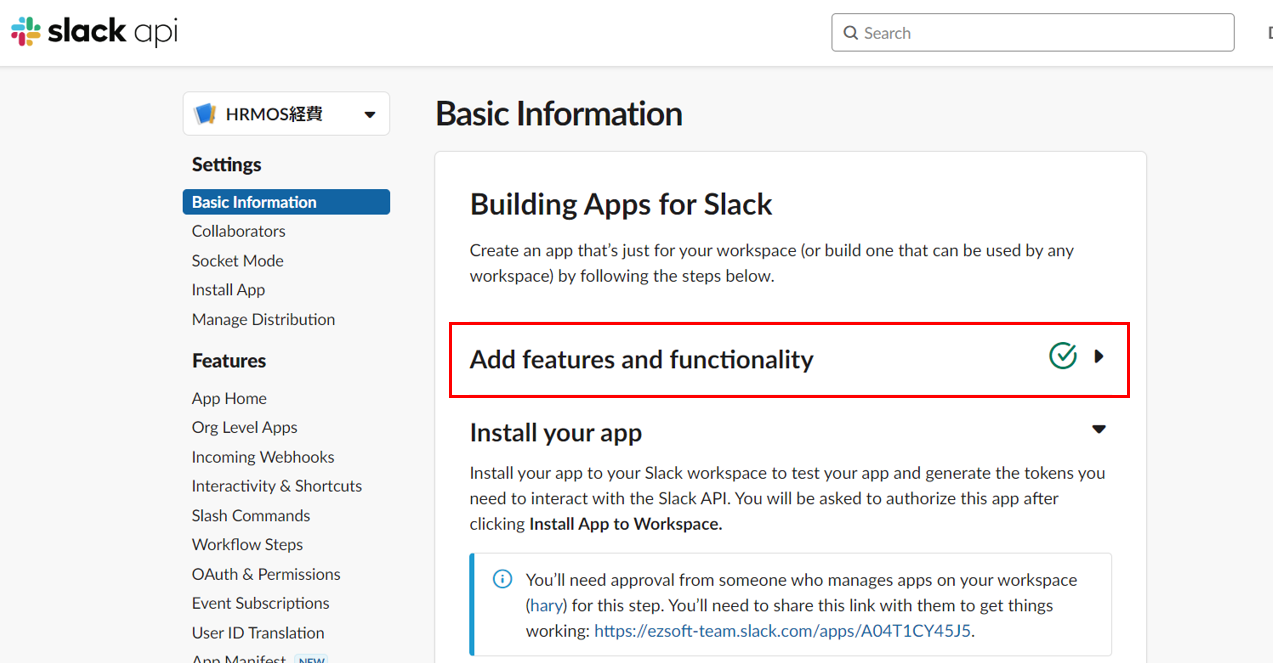Open App Home feature page

coord(229,398)
